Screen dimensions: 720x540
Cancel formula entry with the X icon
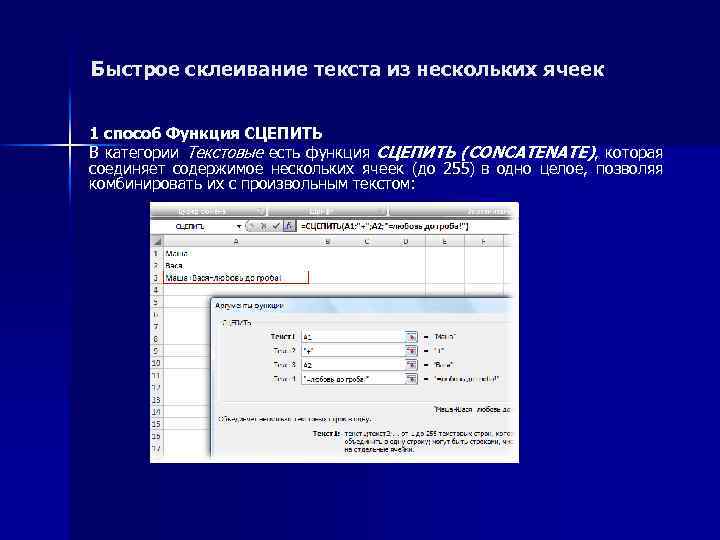tap(264, 226)
